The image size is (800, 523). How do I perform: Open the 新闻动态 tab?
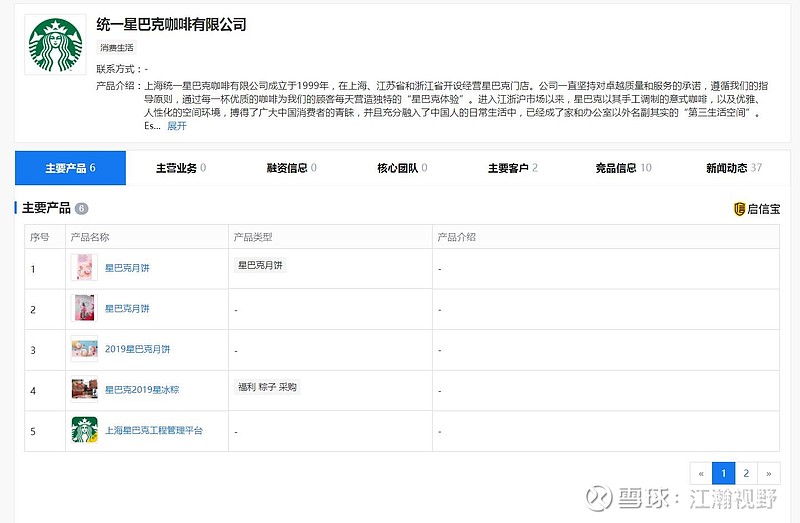tap(734, 168)
